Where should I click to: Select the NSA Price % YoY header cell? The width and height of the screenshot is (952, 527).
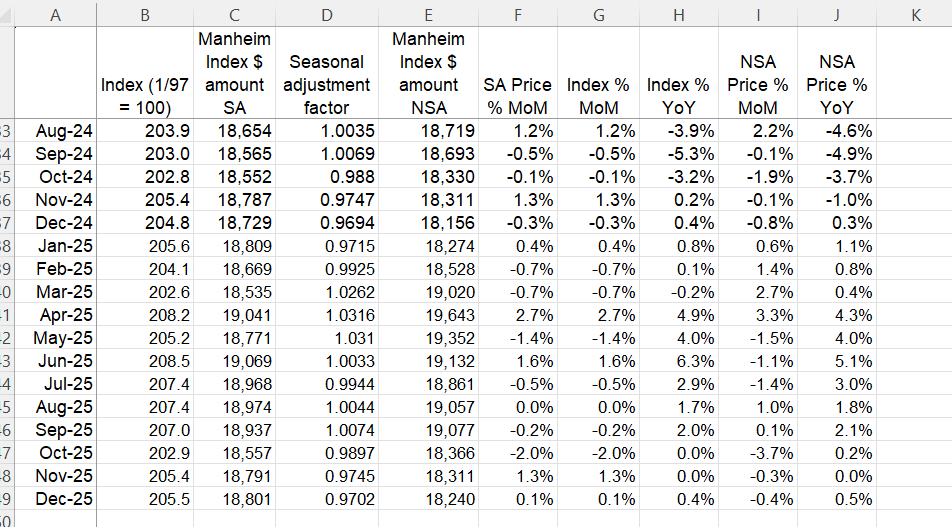click(x=836, y=84)
